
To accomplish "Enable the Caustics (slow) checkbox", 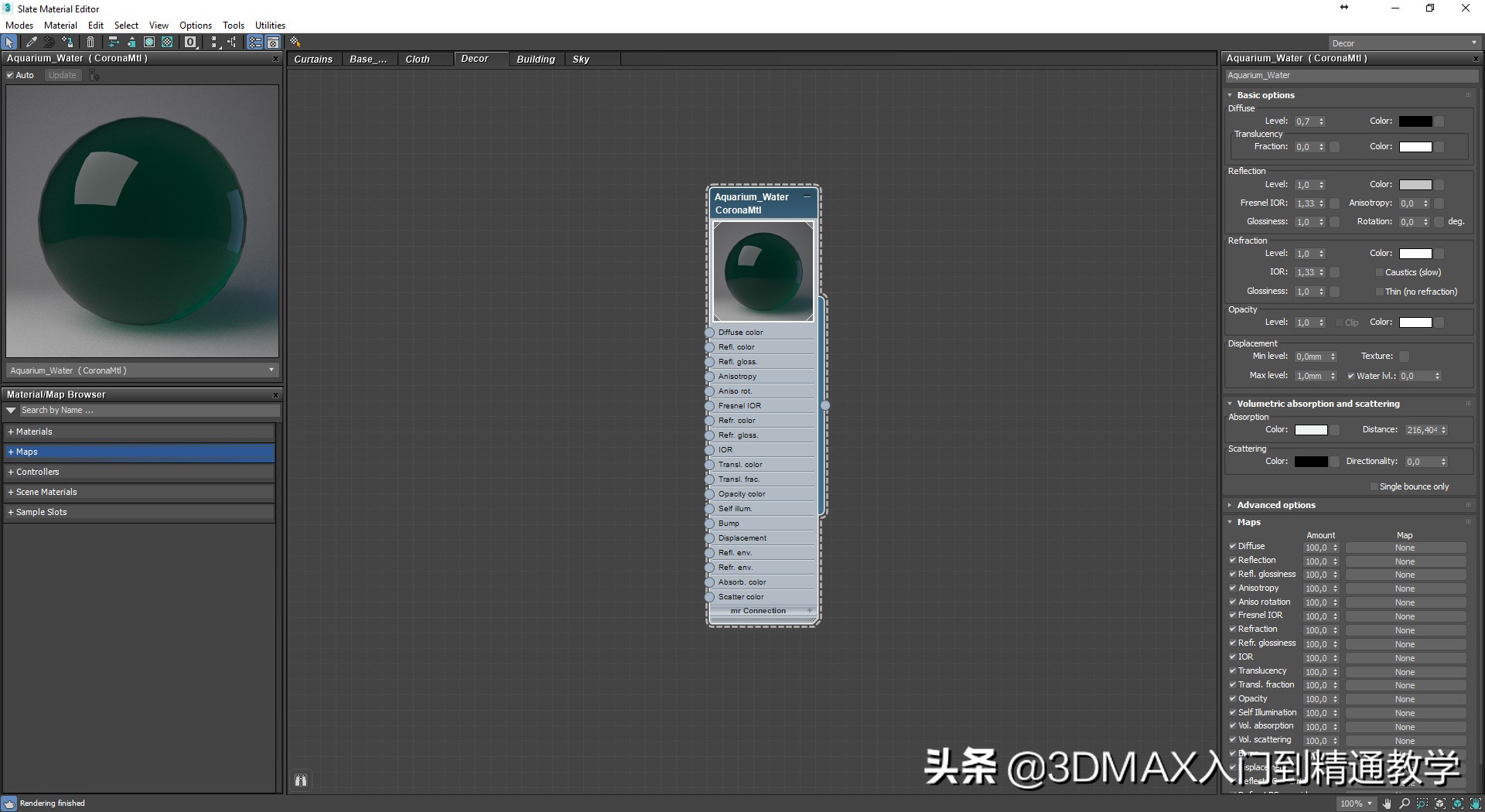I will 1379,272.
